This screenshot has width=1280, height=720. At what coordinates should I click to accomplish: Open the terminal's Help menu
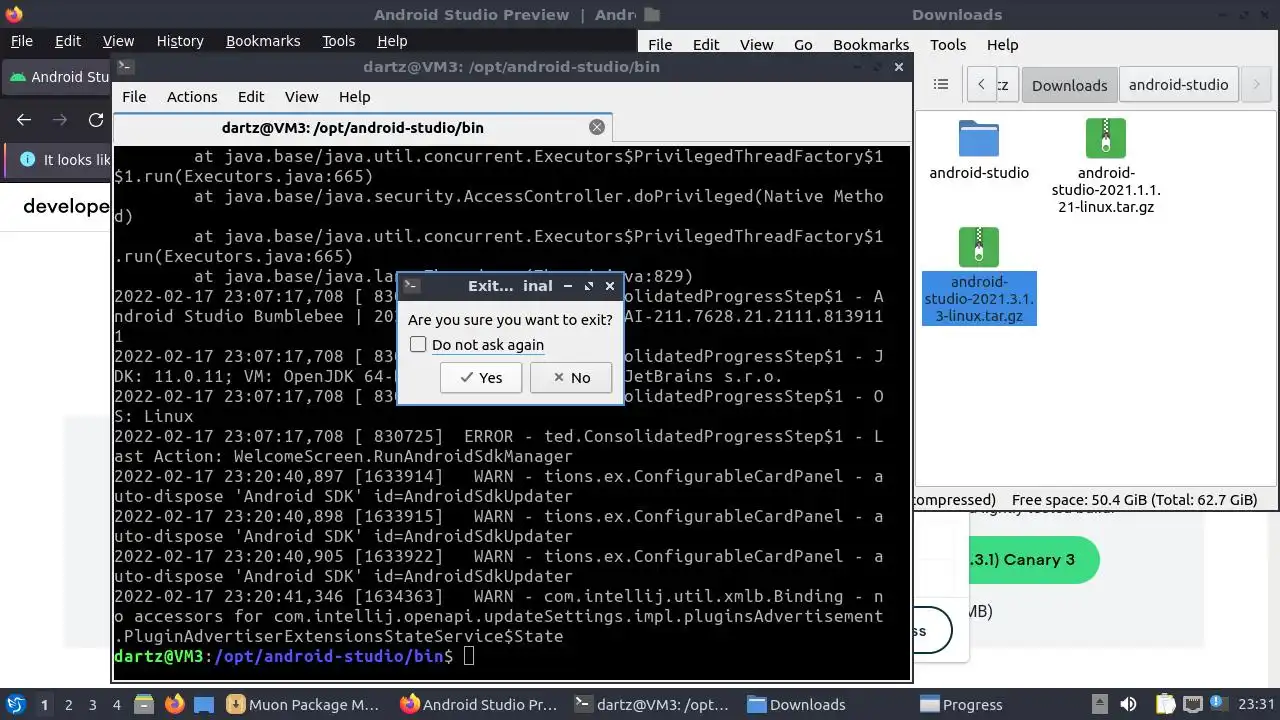tap(354, 96)
